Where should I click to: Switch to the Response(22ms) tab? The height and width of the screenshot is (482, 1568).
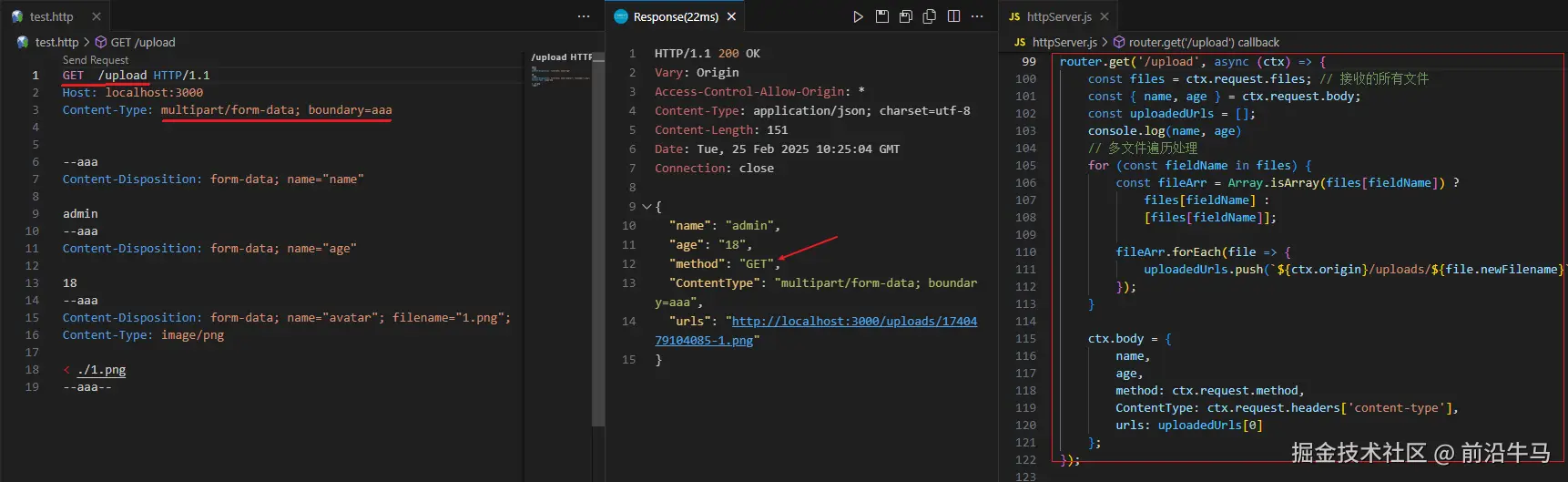point(676,16)
